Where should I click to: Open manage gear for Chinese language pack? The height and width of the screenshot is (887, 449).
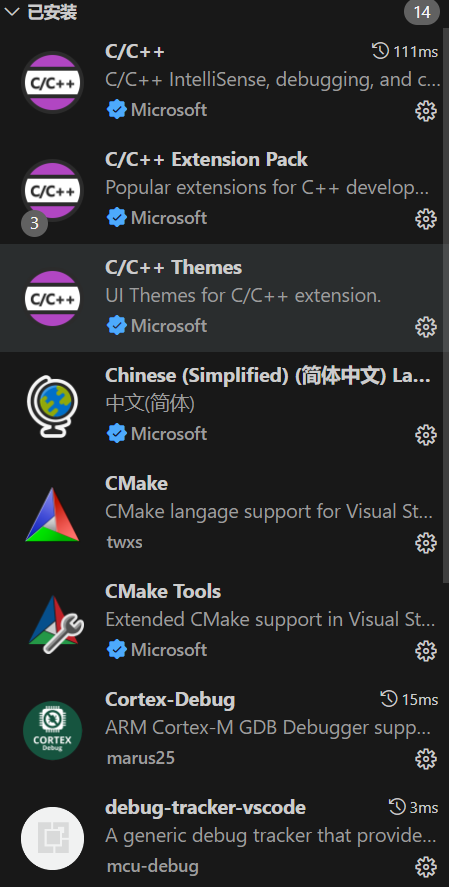tap(426, 435)
